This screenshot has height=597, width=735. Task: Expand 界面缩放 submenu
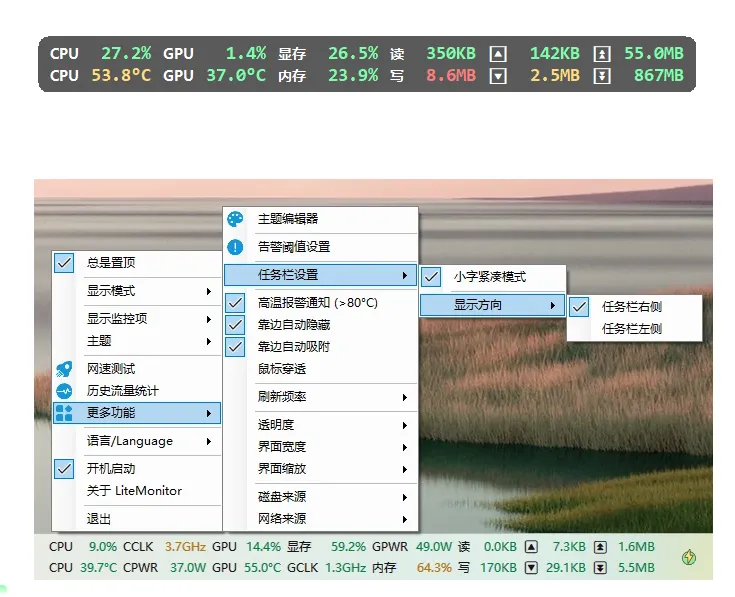tap(321, 469)
